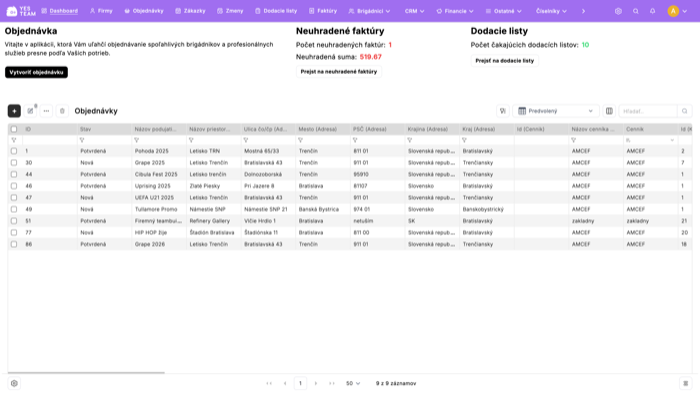Open the page size 50 dropdown
The width and height of the screenshot is (700, 393).
[353, 383]
